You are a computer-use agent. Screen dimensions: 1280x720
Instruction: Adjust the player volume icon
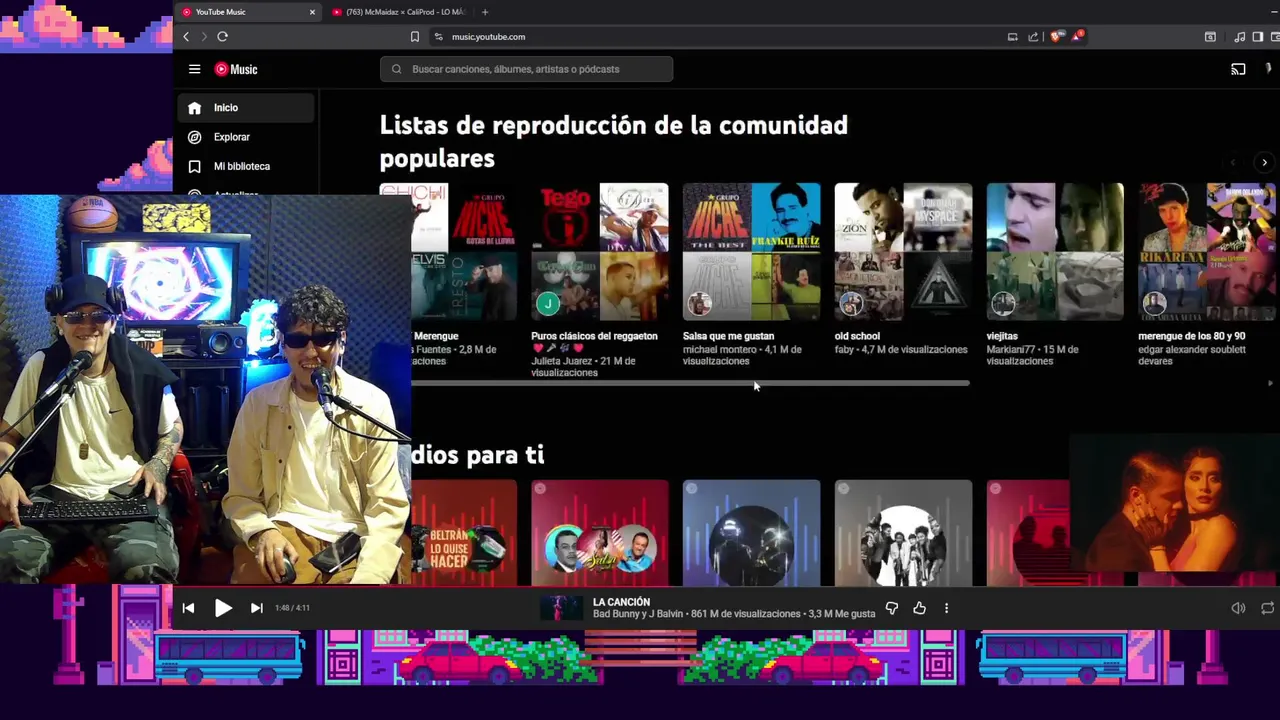[x=1238, y=608]
